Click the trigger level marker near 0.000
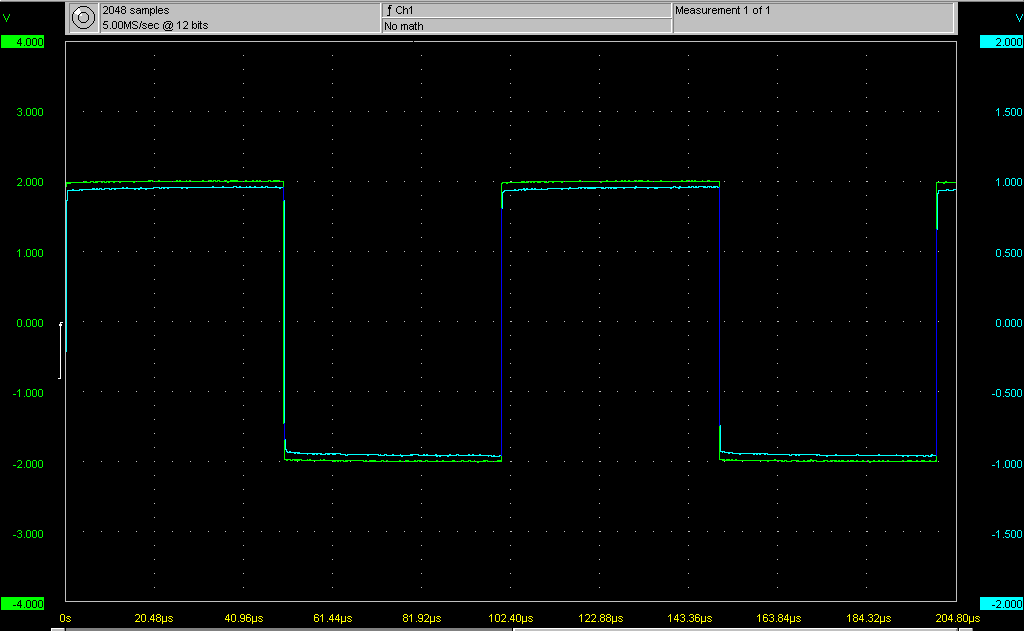Screen dimensions: 1024x631 (x=61, y=350)
